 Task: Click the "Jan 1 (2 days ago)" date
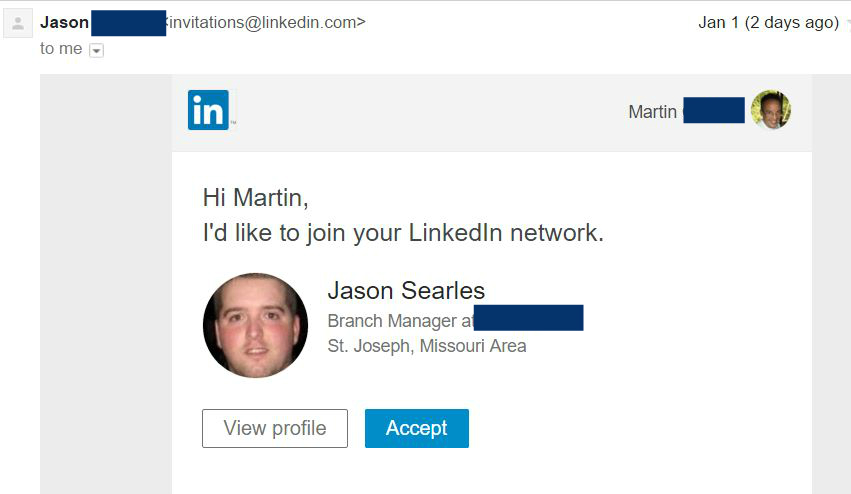point(768,22)
